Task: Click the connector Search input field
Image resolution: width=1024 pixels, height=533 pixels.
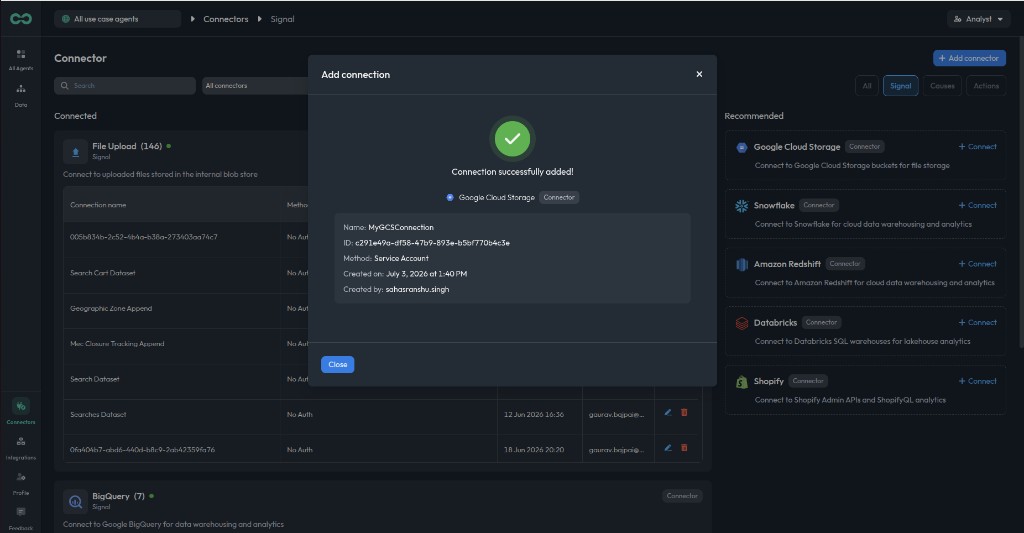Action: [x=125, y=86]
